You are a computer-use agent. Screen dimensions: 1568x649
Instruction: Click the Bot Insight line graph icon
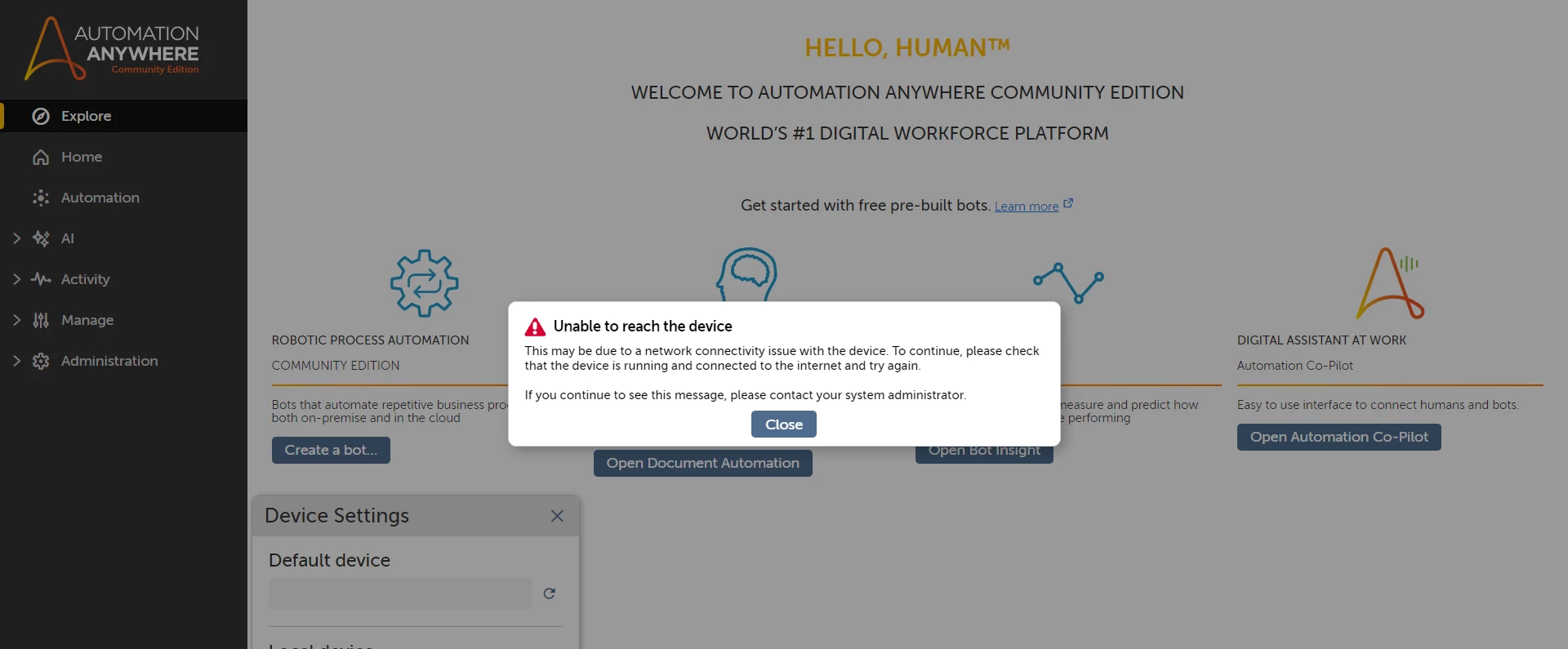1068,282
